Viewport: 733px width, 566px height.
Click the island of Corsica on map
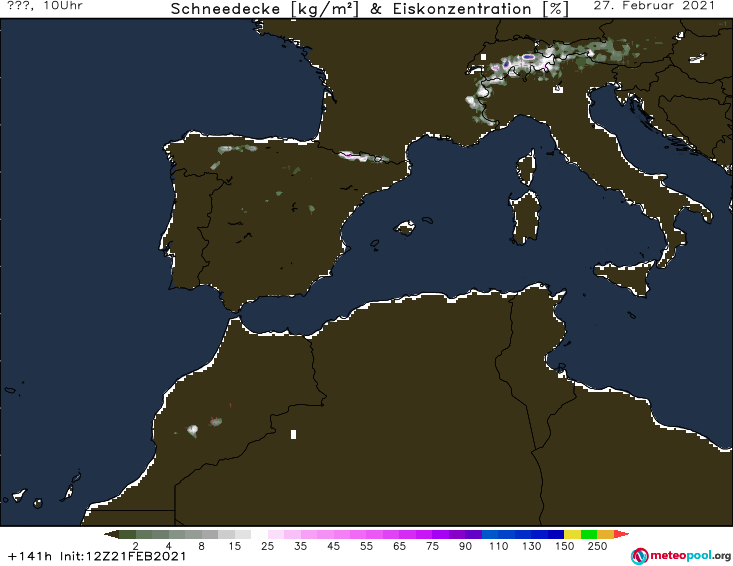[x=526, y=167]
